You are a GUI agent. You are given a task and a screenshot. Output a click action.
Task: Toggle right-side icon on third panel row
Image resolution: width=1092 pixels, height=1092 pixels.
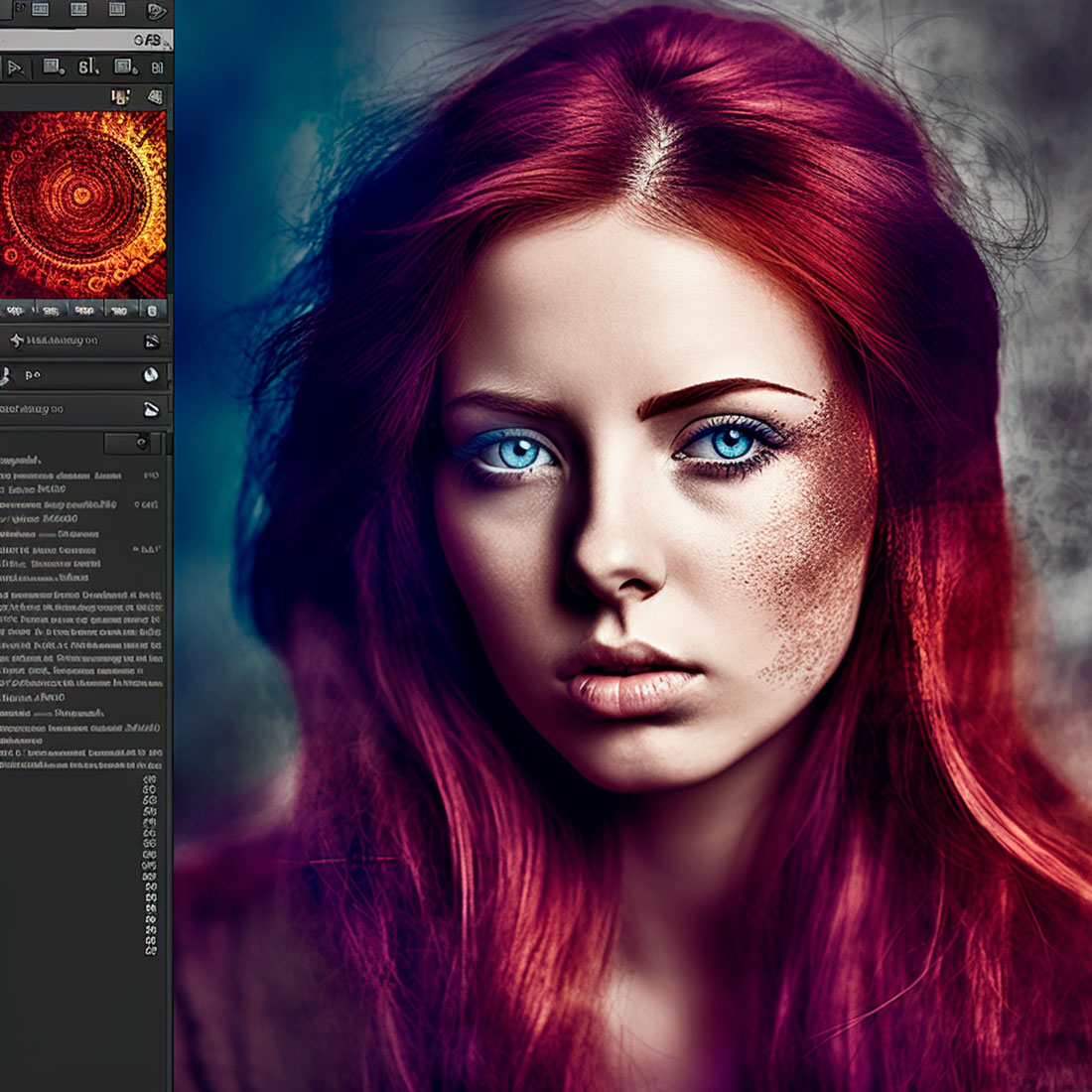151,408
